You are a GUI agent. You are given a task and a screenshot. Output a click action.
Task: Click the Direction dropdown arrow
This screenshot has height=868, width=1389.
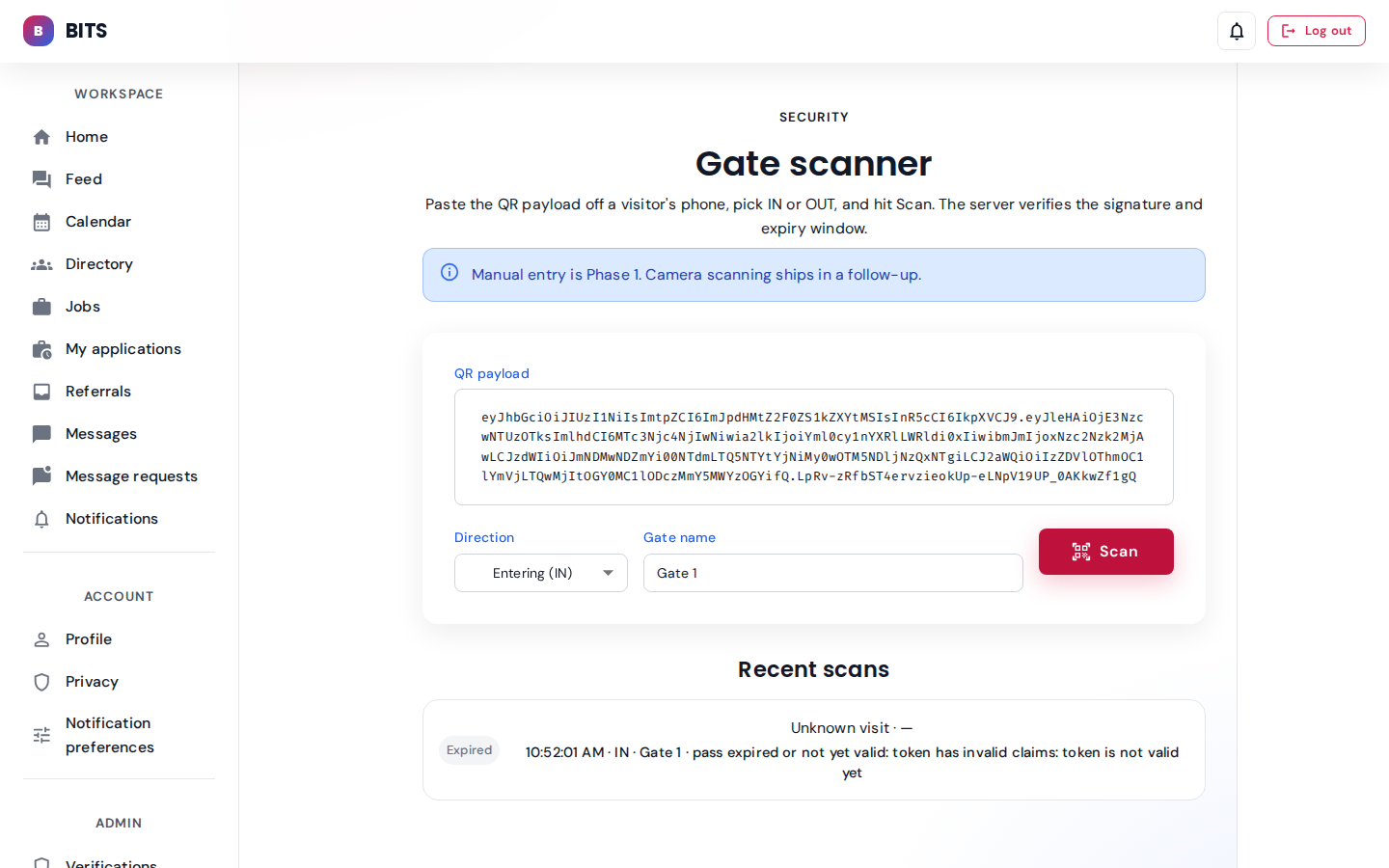point(608,573)
